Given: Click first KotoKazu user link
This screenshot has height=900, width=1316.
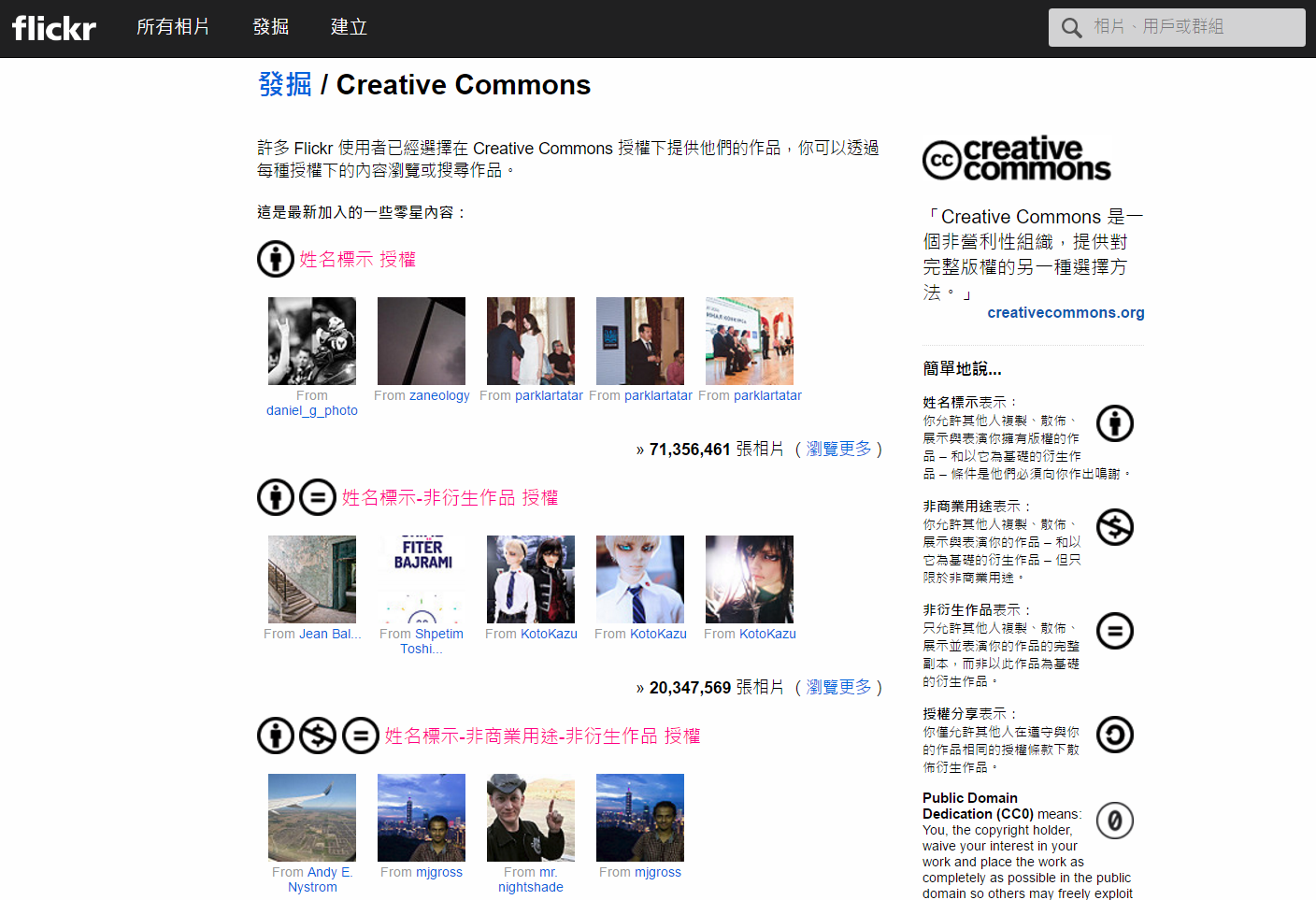Looking at the screenshot, I should [549, 634].
